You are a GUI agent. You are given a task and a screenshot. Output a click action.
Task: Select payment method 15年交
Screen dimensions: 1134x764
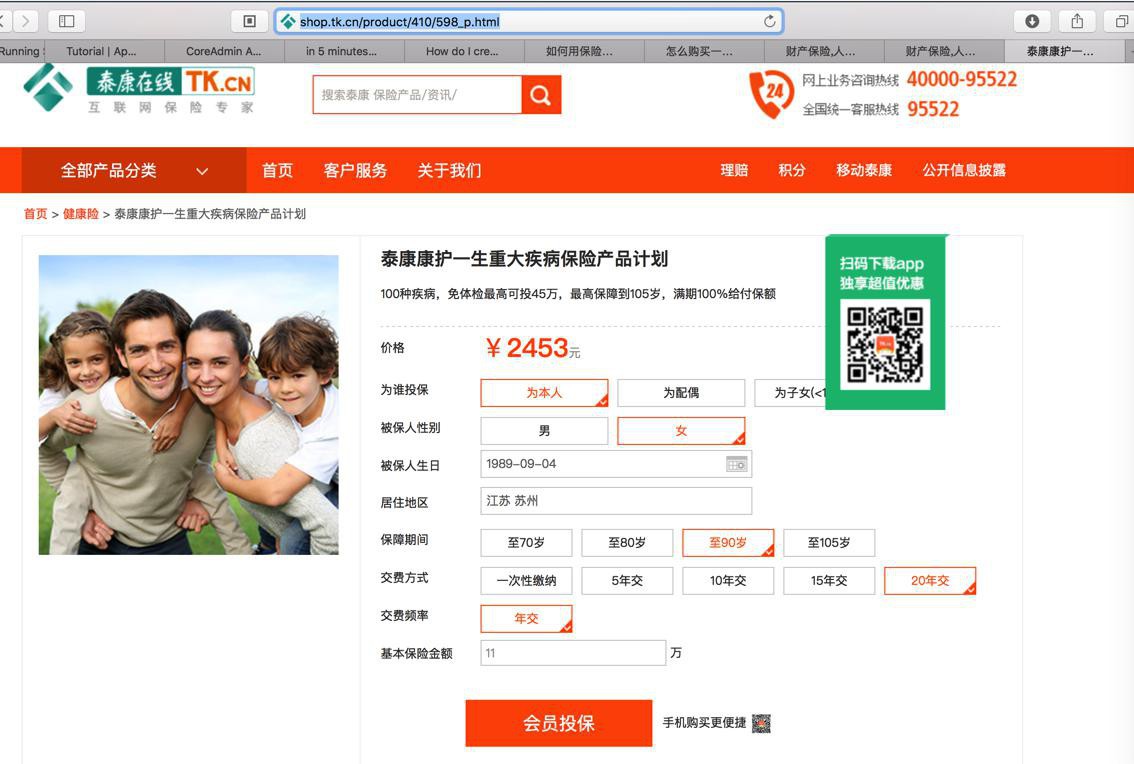pyautogui.click(x=829, y=581)
